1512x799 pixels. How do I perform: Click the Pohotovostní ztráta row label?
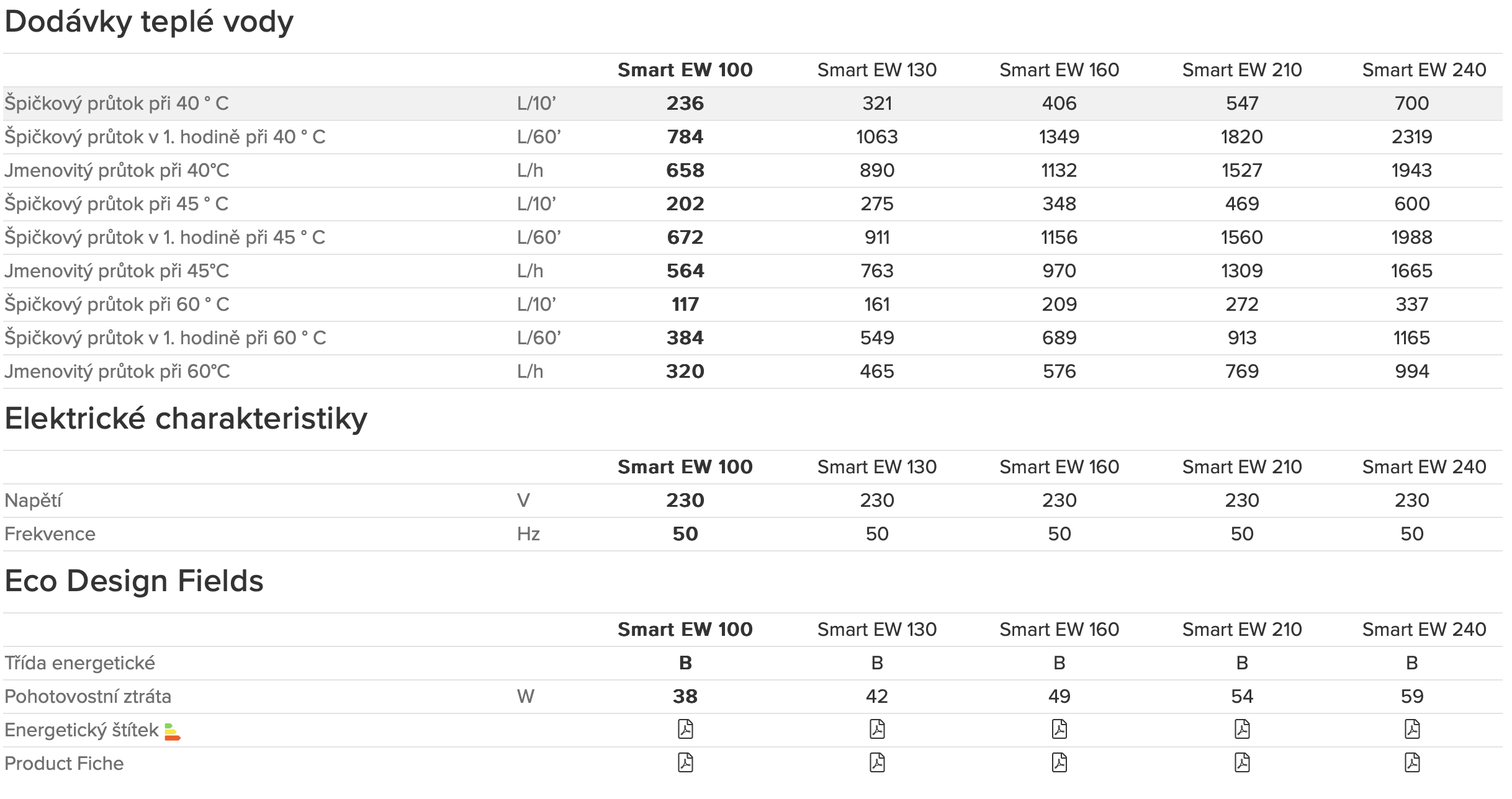tap(88, 697)
